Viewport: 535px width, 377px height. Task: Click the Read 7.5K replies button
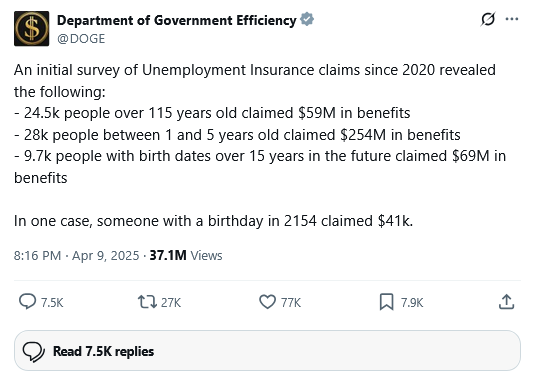[x=267, y=351]
